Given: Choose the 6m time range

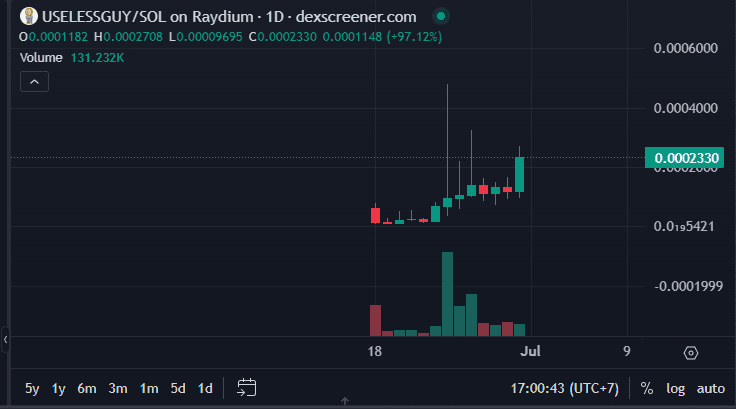Looking at the screenshot, I should (87, 388).
